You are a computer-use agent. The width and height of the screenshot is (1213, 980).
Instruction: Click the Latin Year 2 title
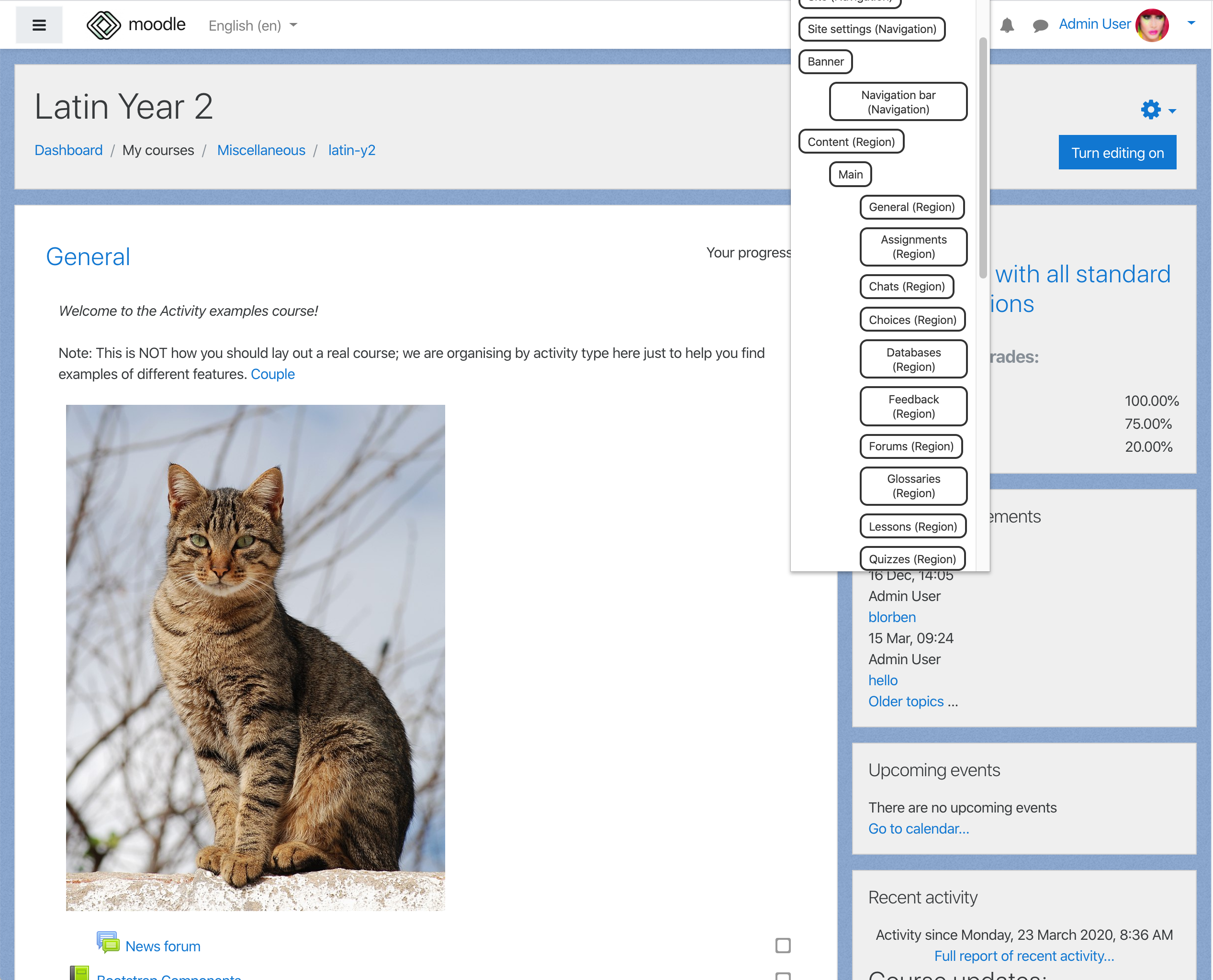pyautogui.click(x=124, y=106)
